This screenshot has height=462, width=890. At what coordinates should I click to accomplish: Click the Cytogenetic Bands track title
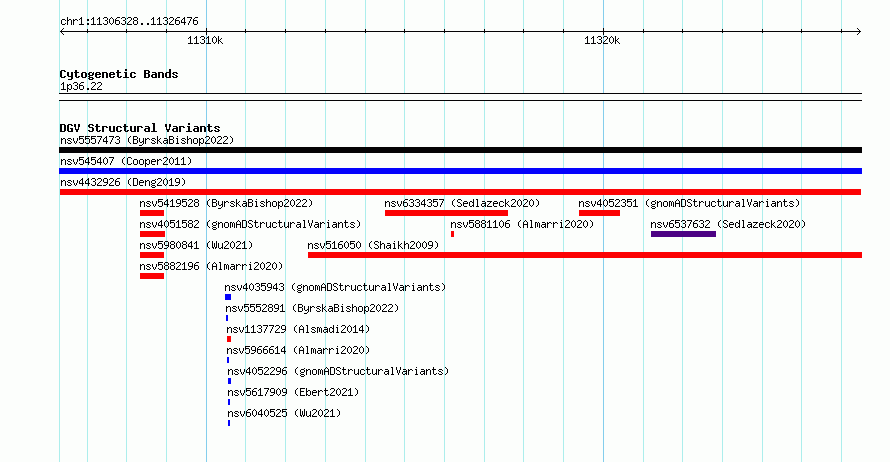point(119,74)
